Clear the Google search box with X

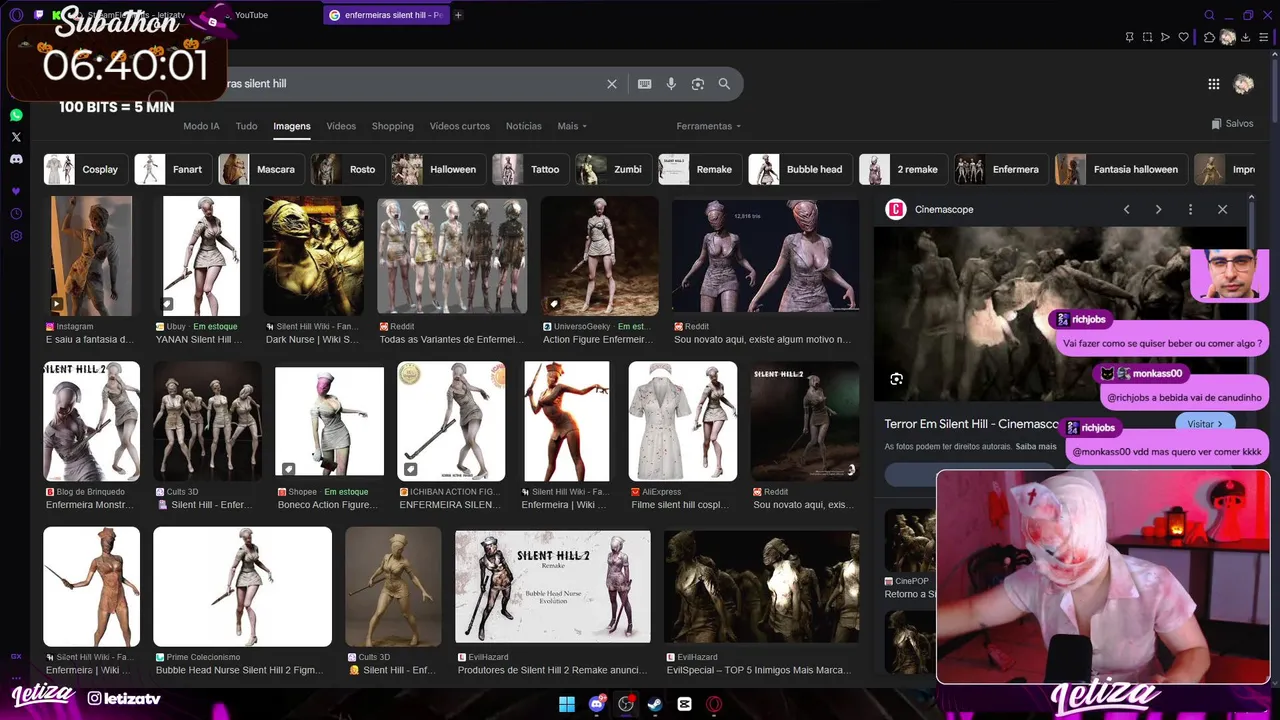coord(612,84)
